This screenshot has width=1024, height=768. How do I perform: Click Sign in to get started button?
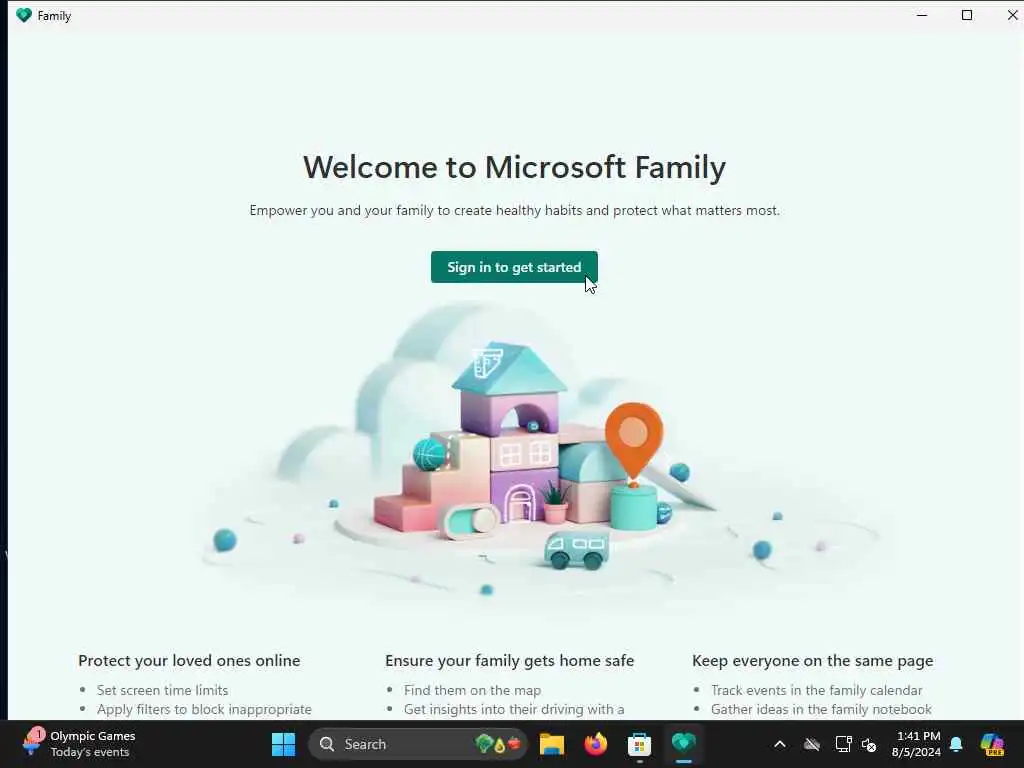tap(514, 267)
